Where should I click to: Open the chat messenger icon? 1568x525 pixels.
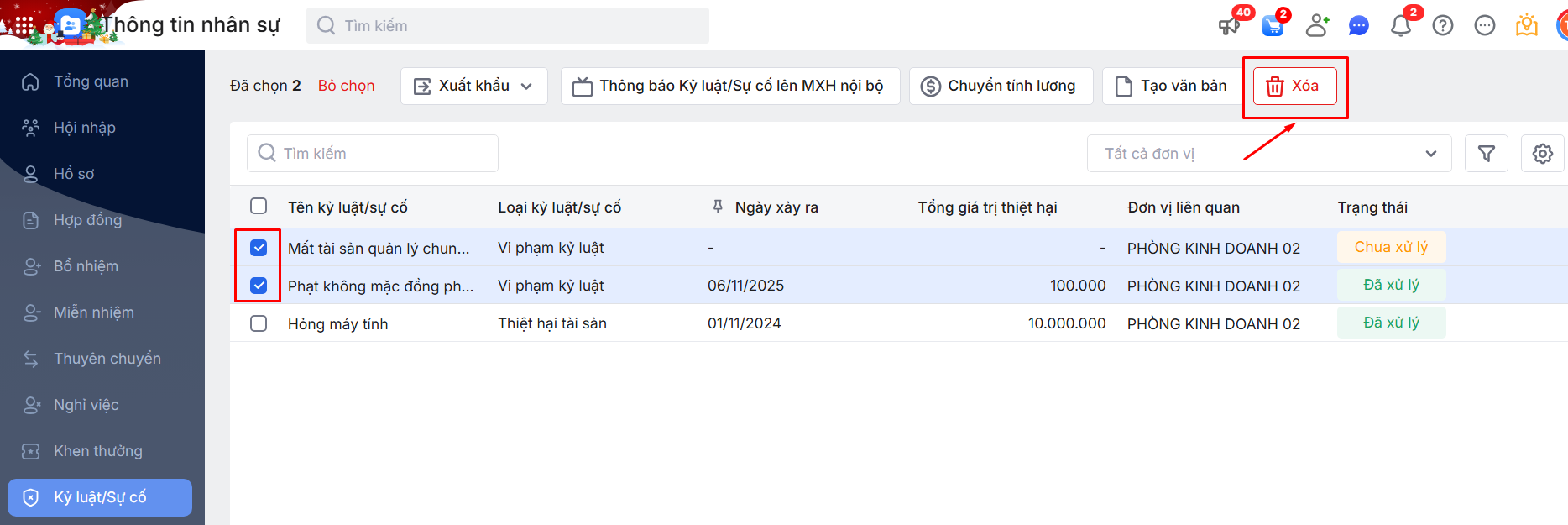(x=1358, y=26)
